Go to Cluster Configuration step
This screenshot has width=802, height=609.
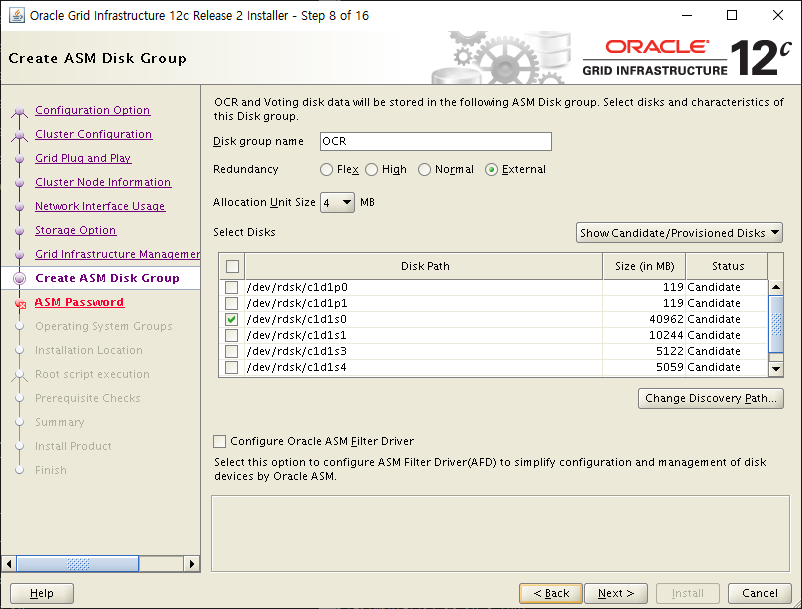click(94, 134)
